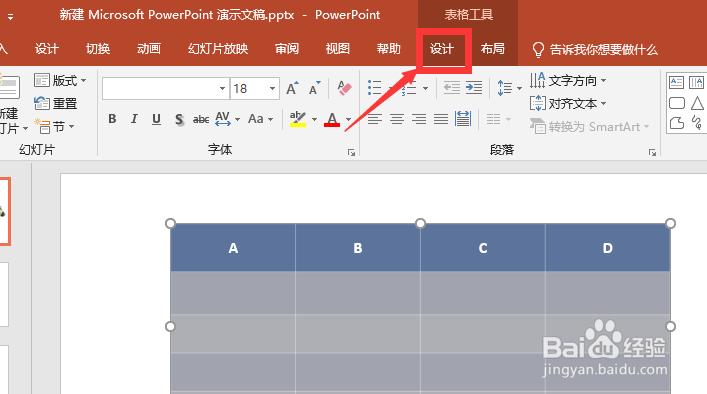Toggle strikethrough abc button
Image resolution: width=707 pixels, height=394 pixels.
pos(201,119)
